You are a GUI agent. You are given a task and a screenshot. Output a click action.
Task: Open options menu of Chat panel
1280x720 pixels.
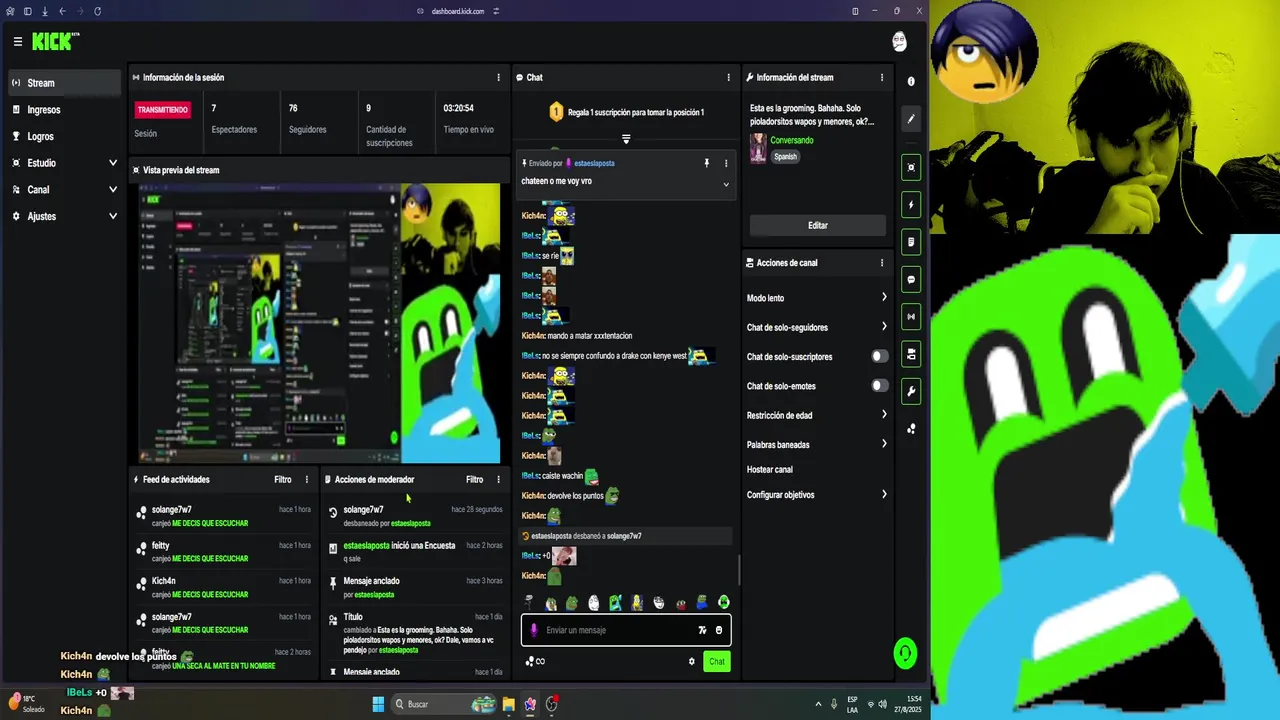pos(728,77)
